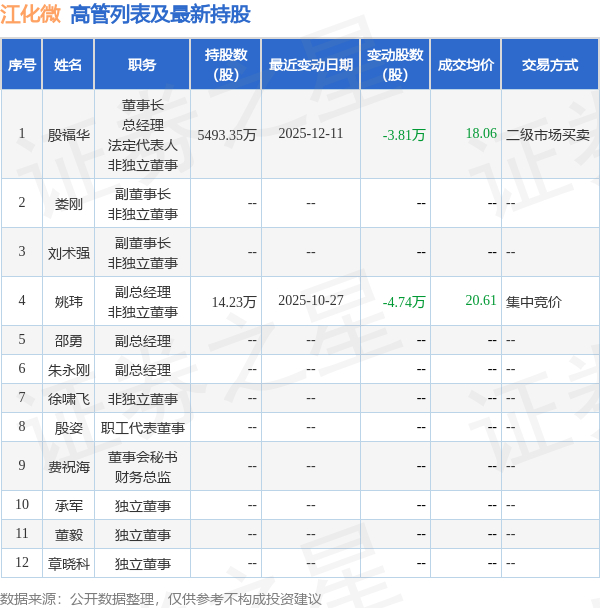Click the 序号 column header
This screenshot has height=608, width=600.
(22, 65)
